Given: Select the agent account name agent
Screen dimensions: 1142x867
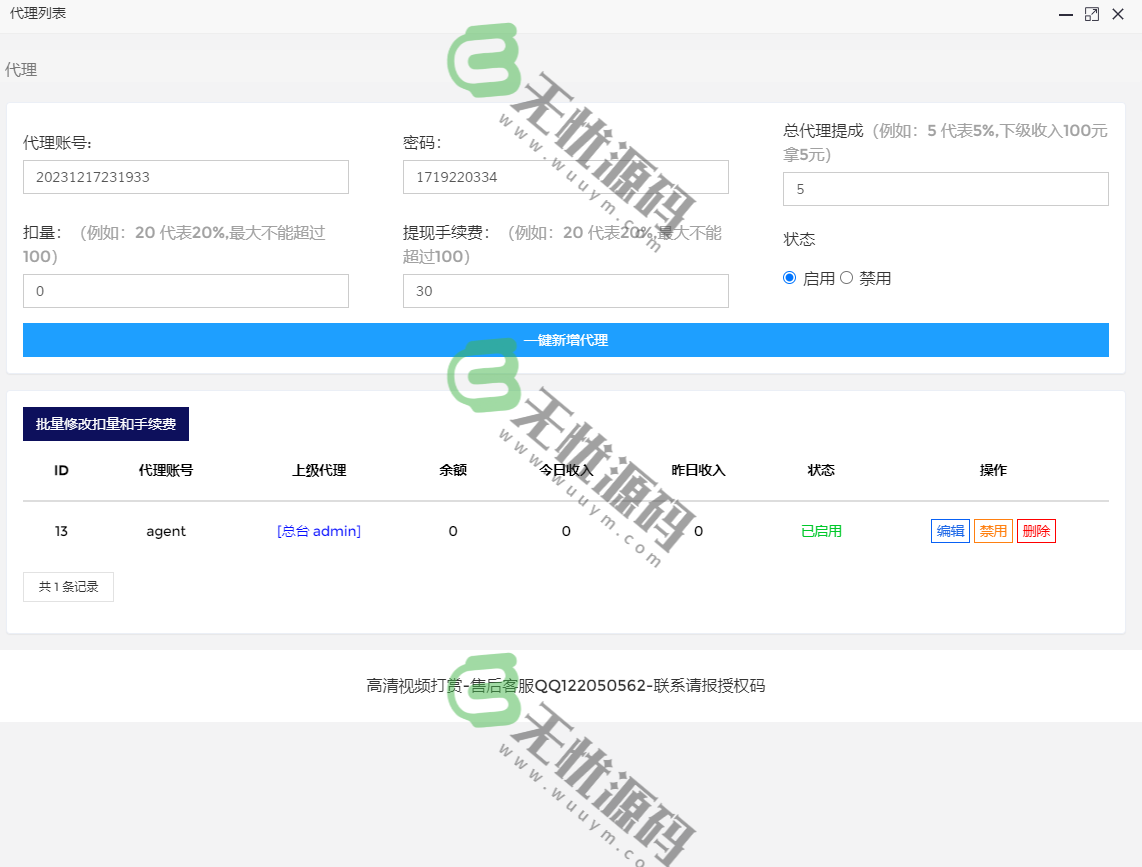Looking at the screenshot, I should point(165,531).
